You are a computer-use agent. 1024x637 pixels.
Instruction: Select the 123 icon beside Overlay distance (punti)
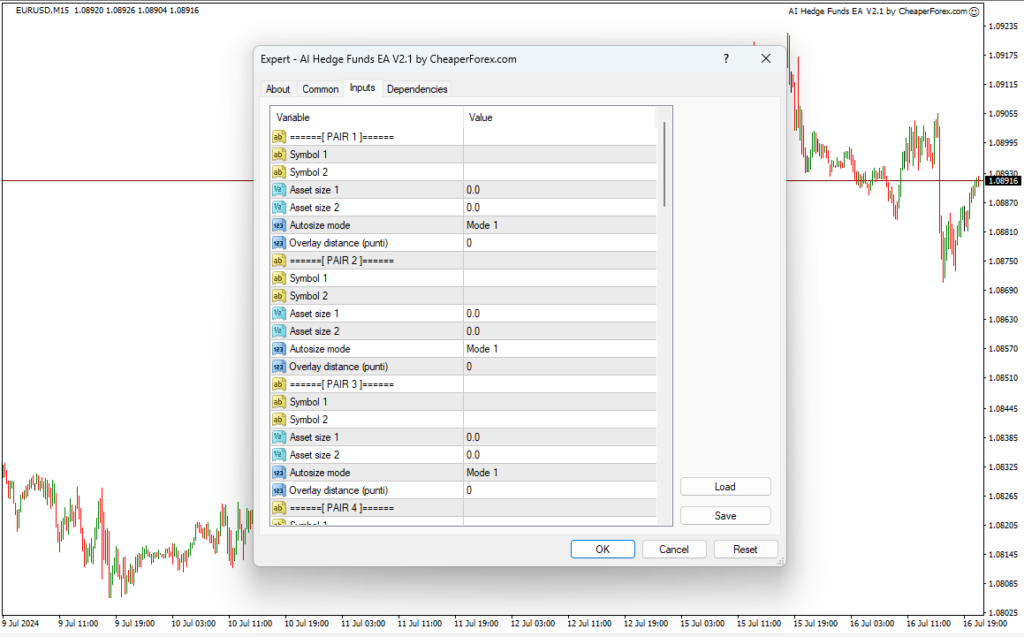coord(278,243)
